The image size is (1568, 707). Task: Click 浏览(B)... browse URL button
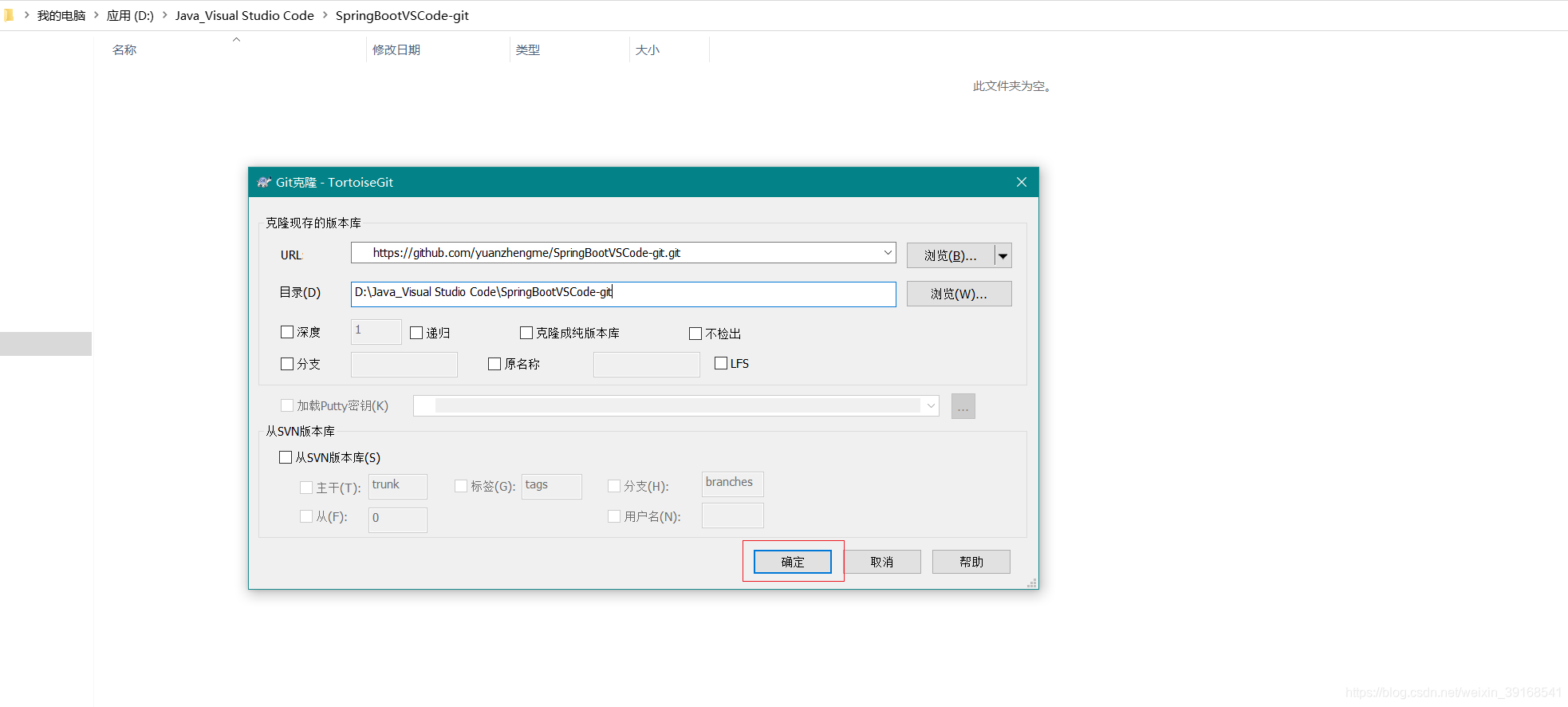coord(951,255)
